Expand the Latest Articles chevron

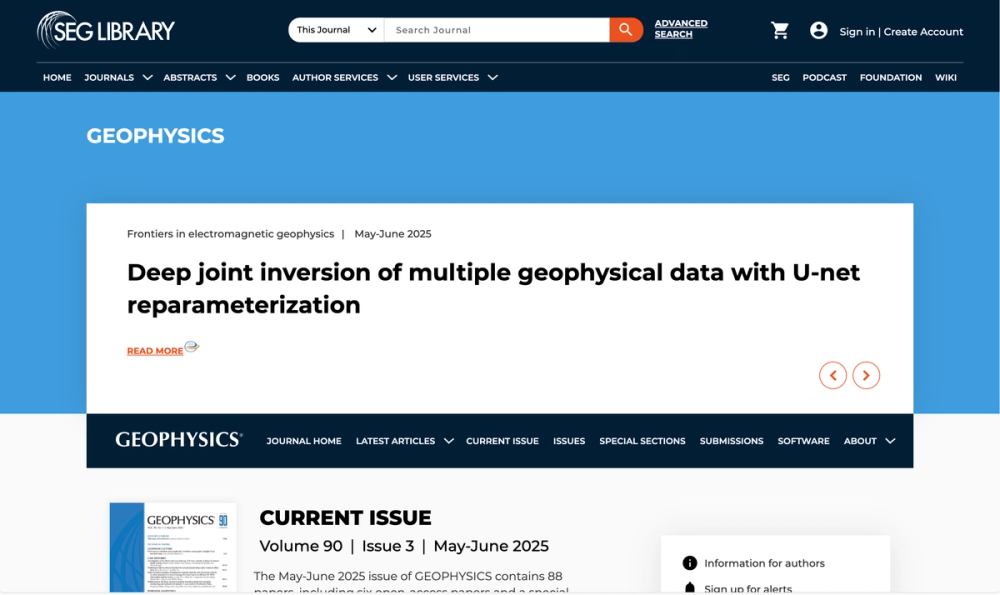coord(448,441)
